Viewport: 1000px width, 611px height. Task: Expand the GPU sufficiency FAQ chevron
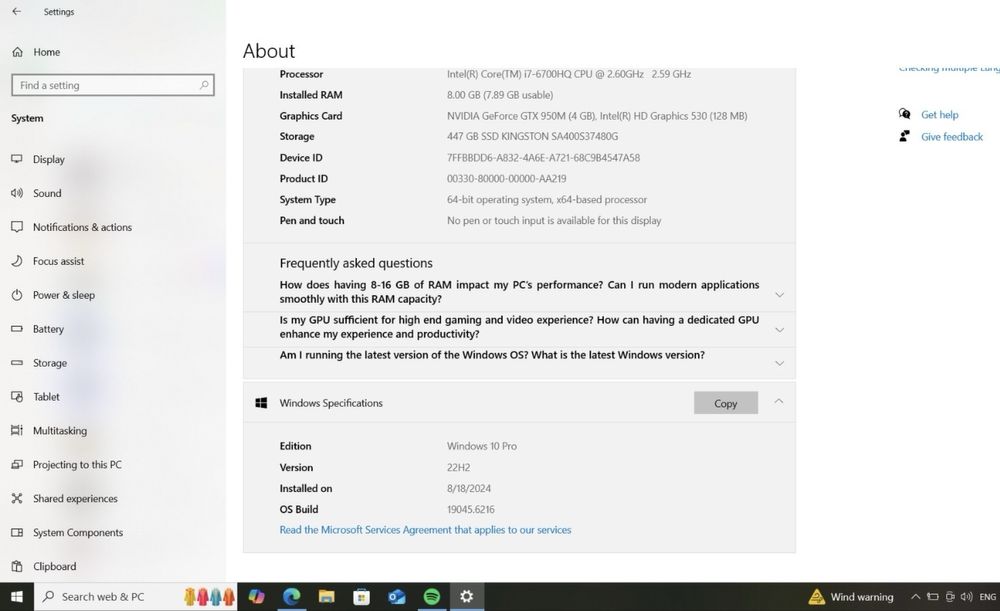[x=779, y=330]
